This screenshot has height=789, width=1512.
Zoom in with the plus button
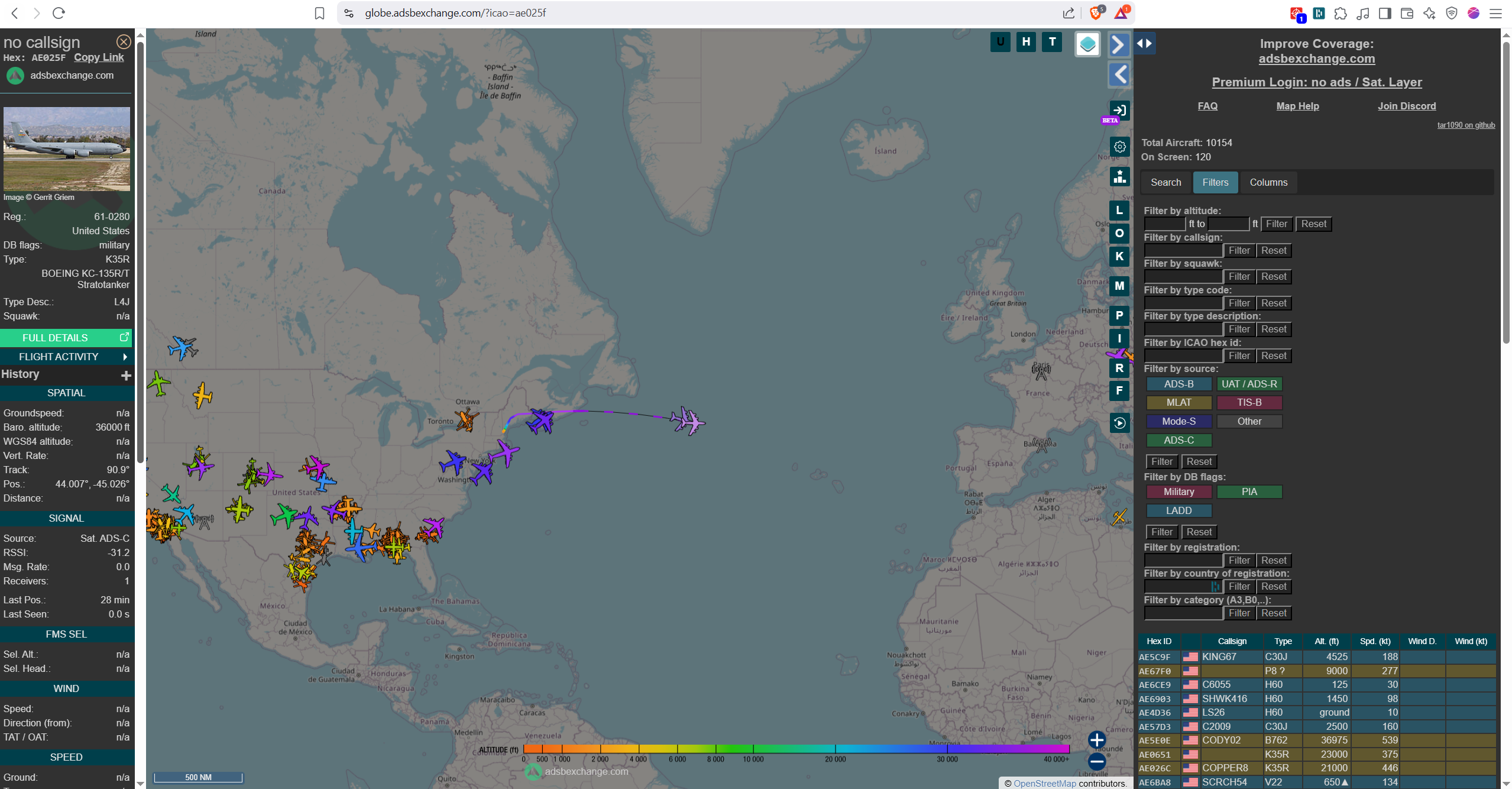coord(1097,739)
